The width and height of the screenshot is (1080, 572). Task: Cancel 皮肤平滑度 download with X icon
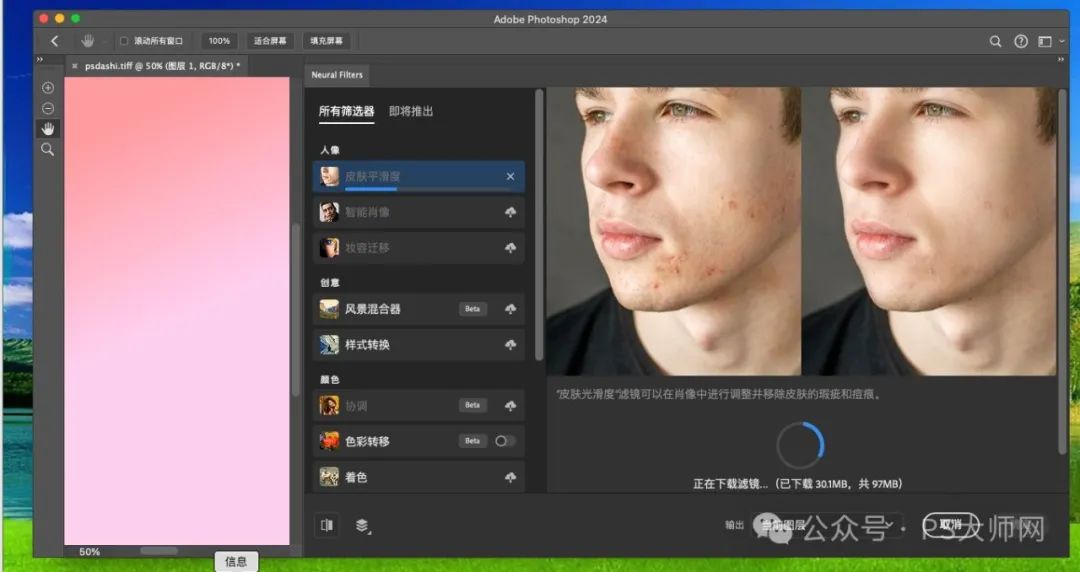click(x=510, y=176)
